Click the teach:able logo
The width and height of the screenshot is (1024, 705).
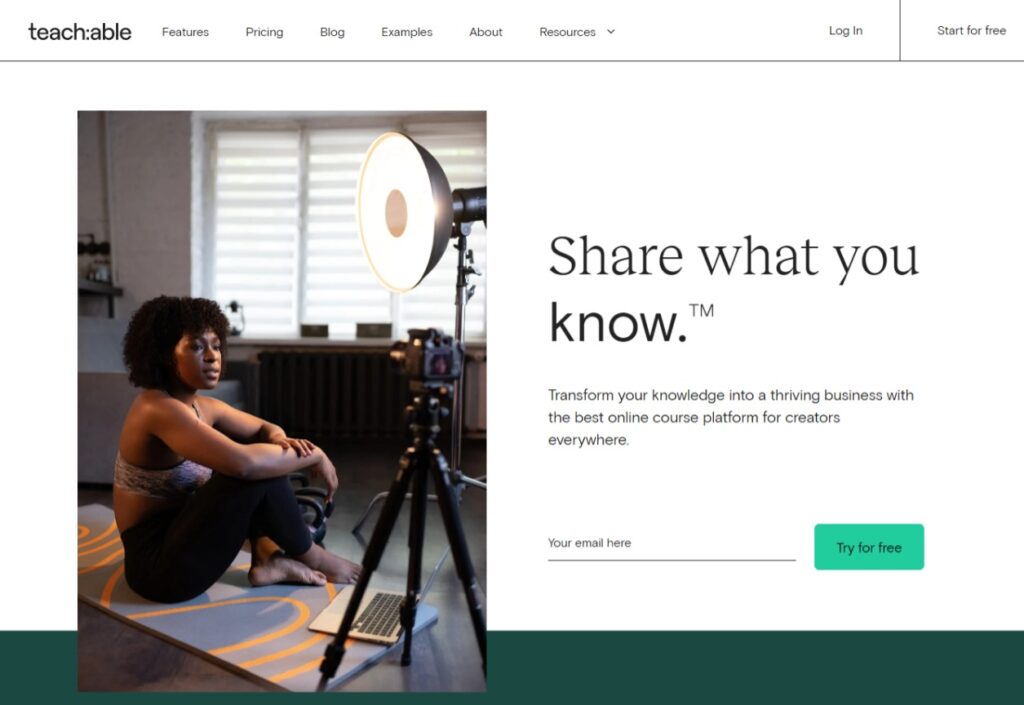click(x=80, y=32)
